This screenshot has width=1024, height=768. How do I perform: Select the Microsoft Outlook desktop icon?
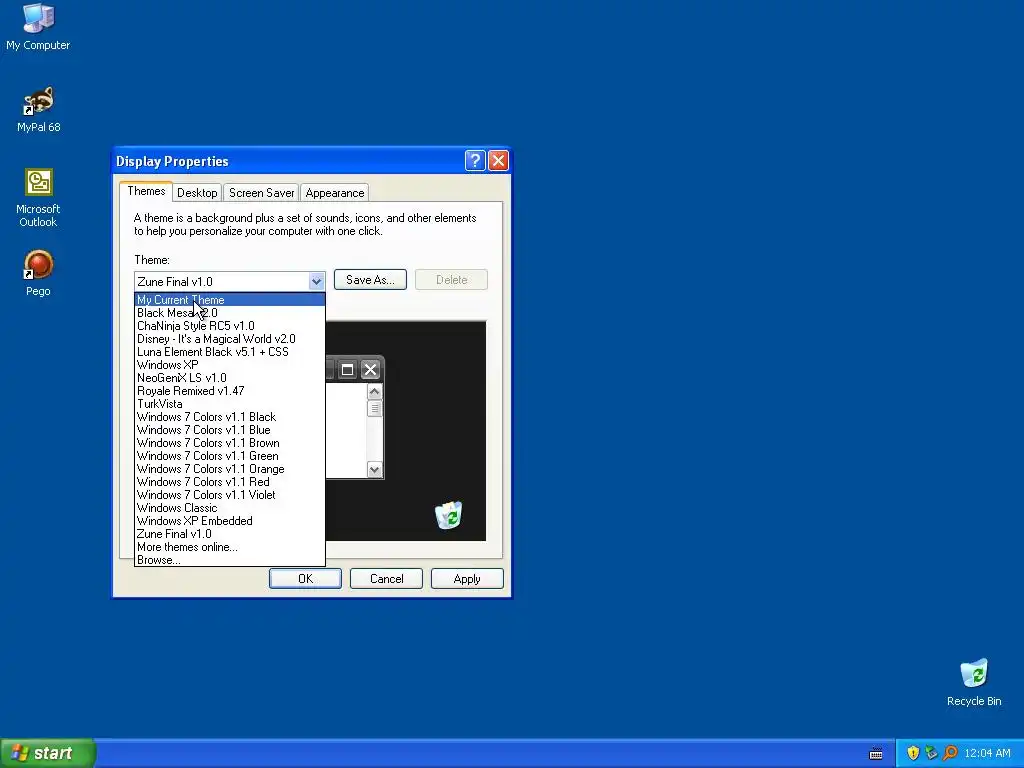pos(38,199)
